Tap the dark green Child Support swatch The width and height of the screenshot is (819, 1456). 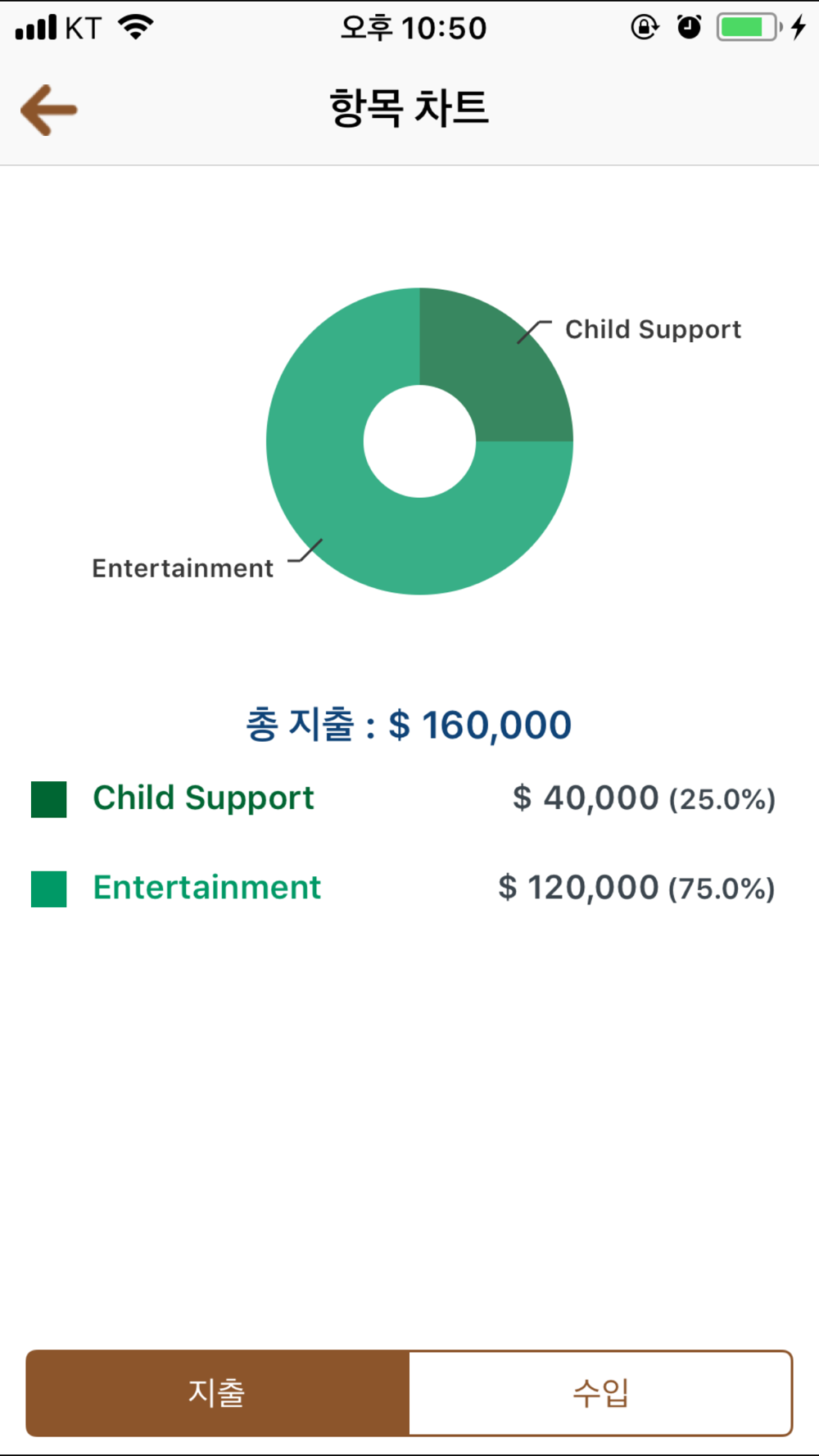point(49,799)
